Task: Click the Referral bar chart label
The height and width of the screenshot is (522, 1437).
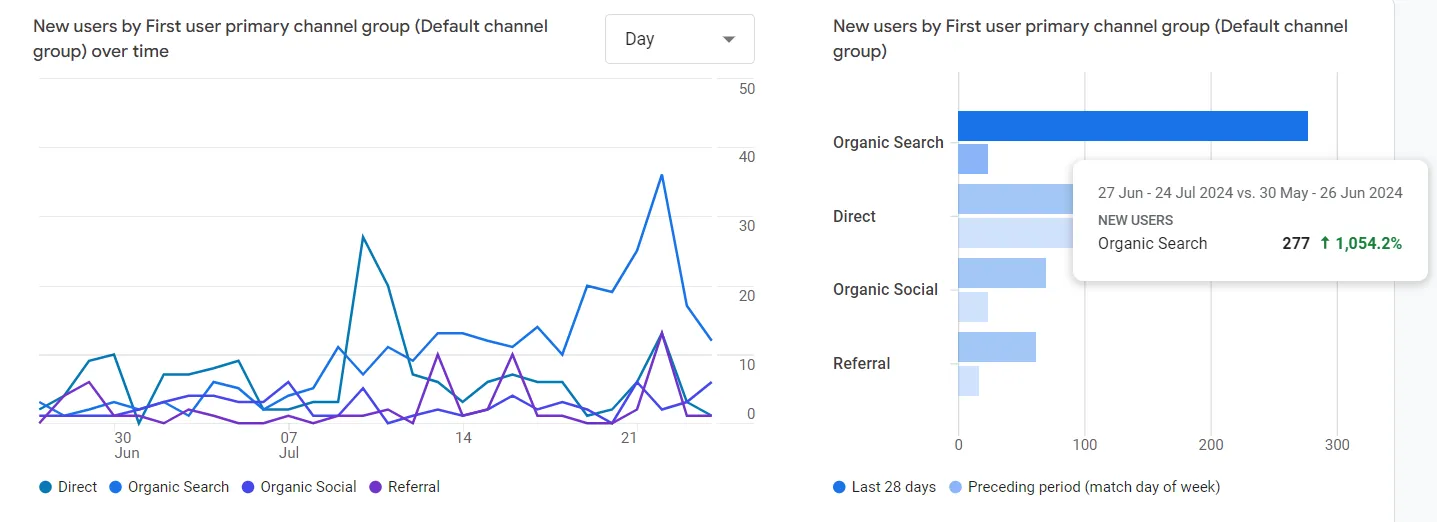Action: [x=862, y=364]
